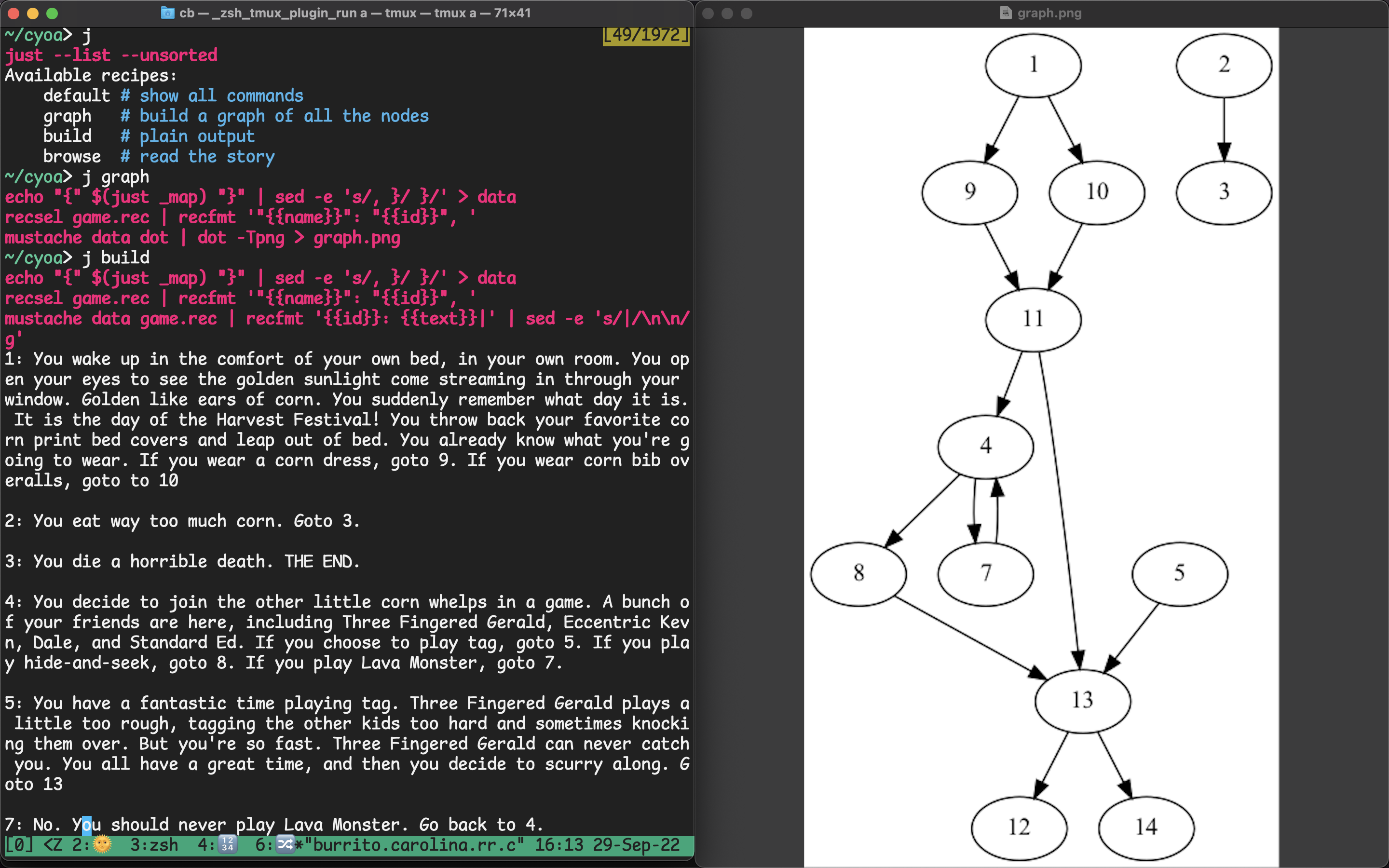The width and height of the screenshot is (1389, 868).
Task: Maximize terminal window with green button
Action: [52, 13]
